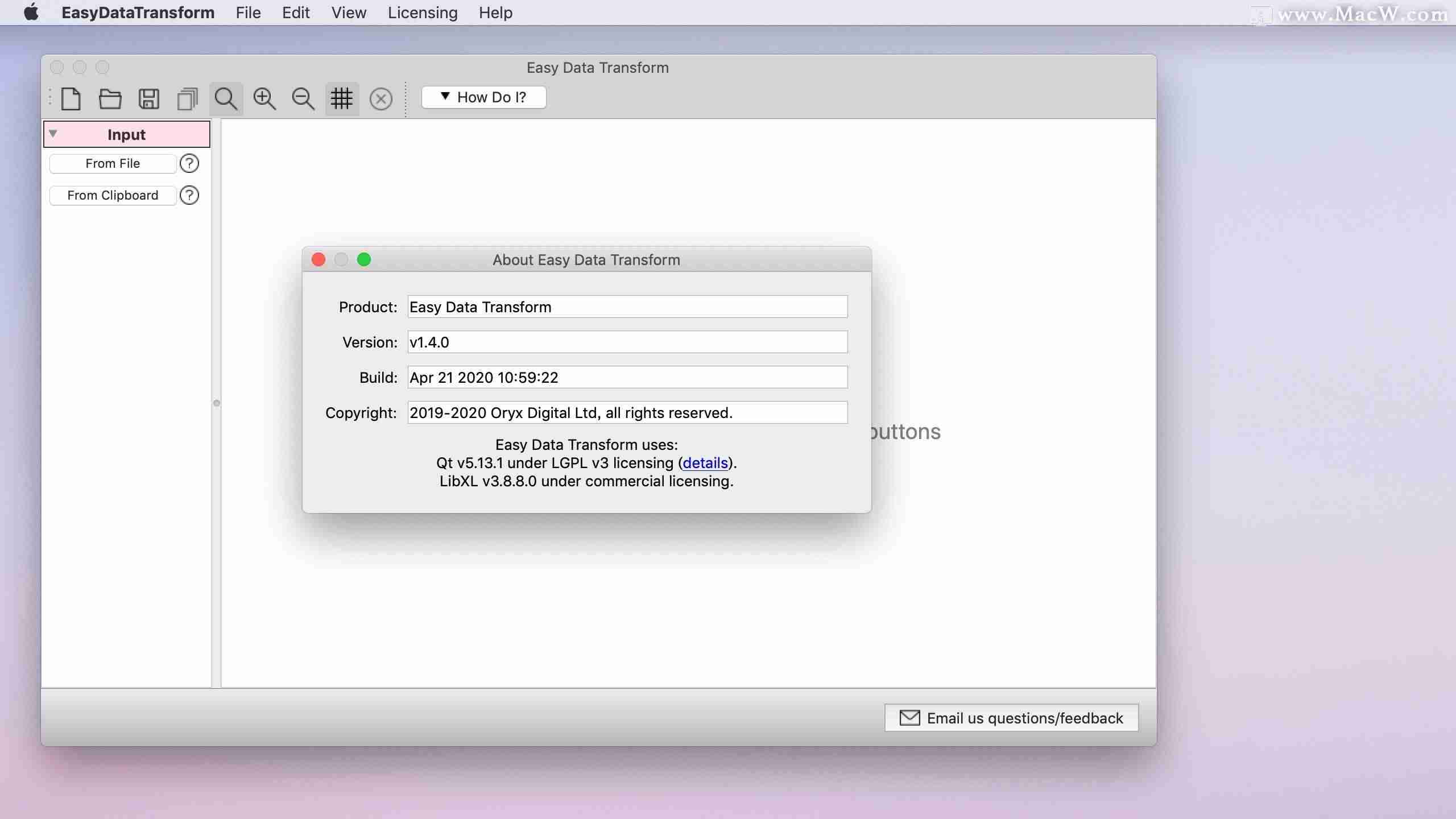Open help for From Clipboard
This screenshot has height=819, width=1456.
(x=189, y=196)
